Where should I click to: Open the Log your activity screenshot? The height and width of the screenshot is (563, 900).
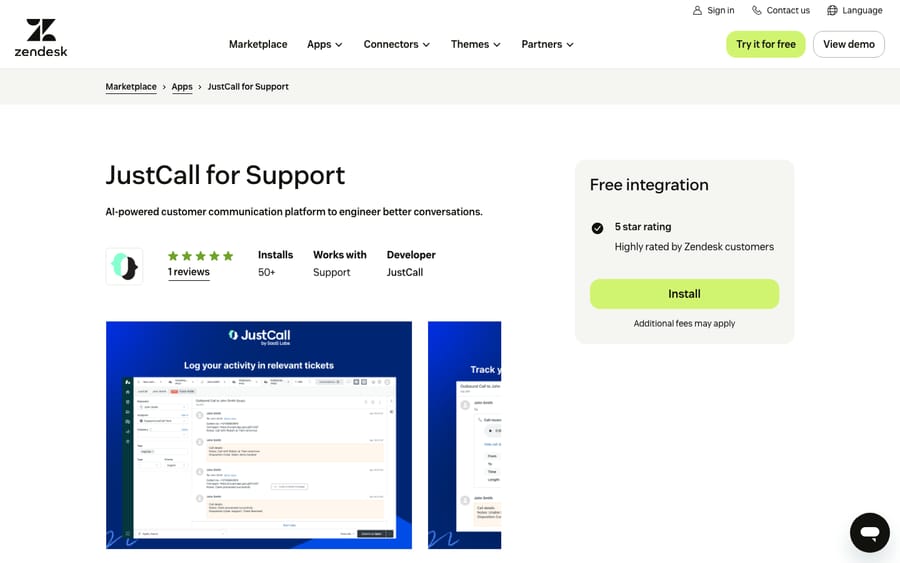click(259, 435)
